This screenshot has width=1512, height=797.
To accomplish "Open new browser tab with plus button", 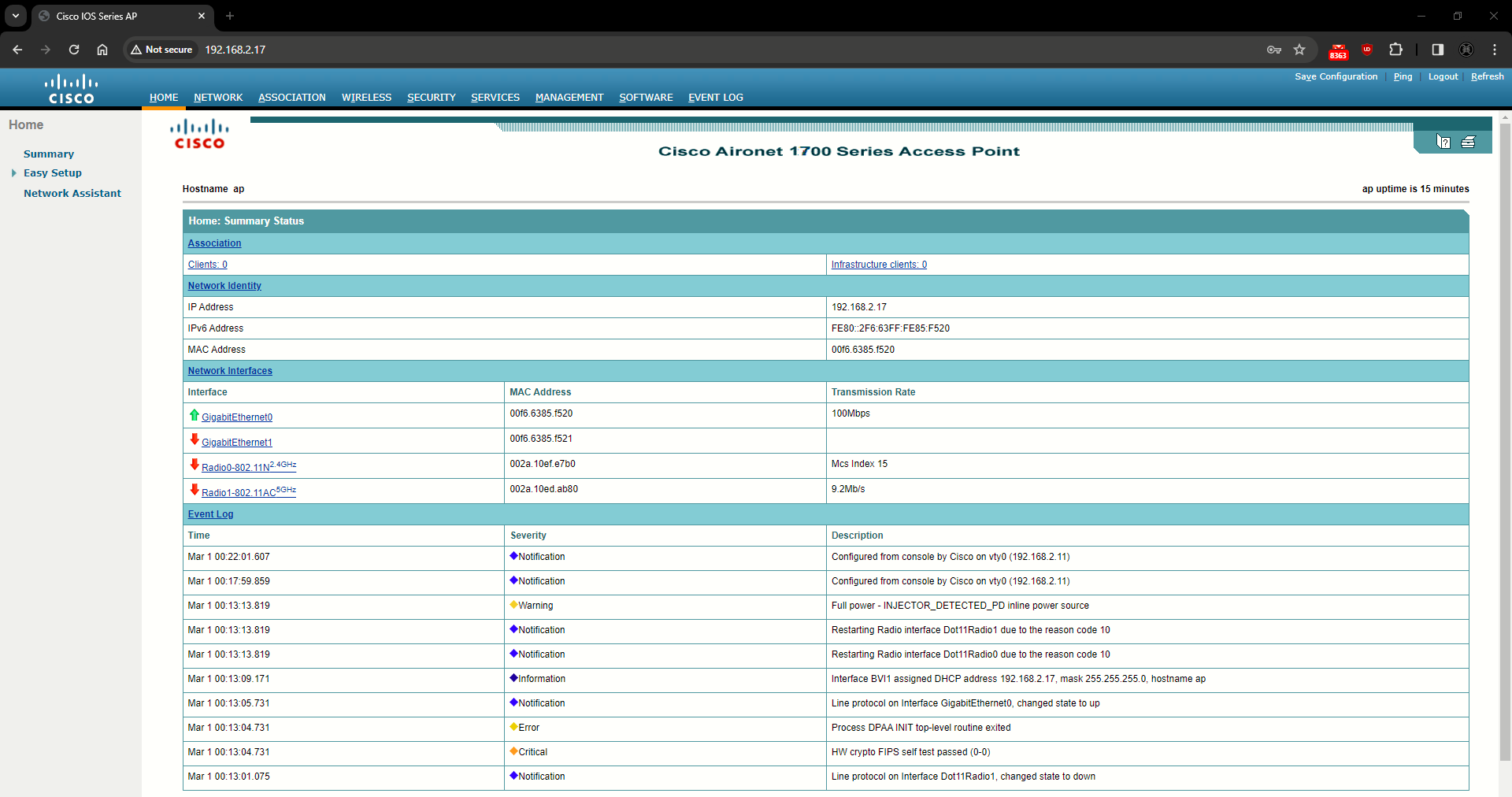I will 230,16.
